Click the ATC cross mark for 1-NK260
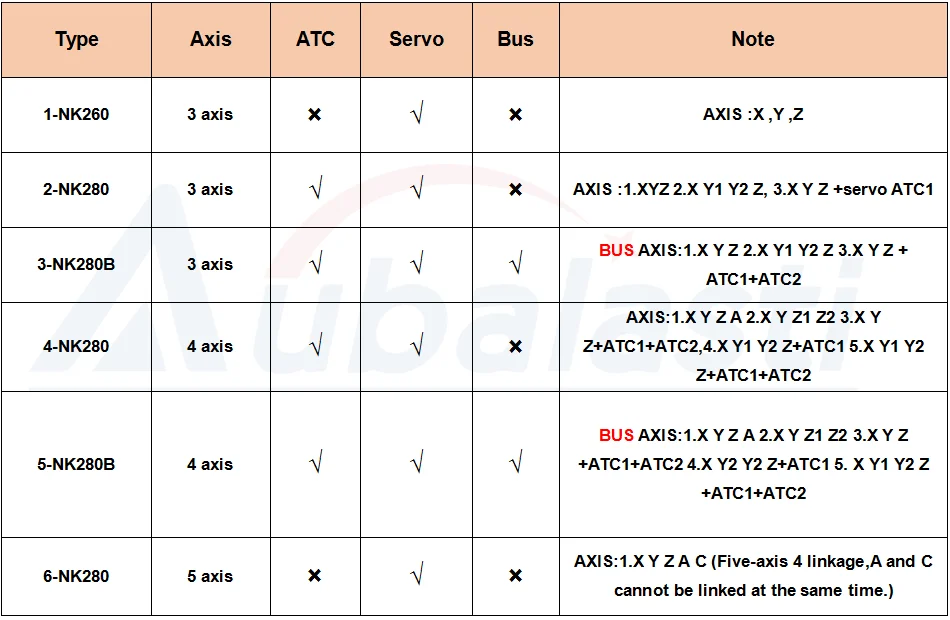This screenshot has width=950, height=620. pos(314,114)
